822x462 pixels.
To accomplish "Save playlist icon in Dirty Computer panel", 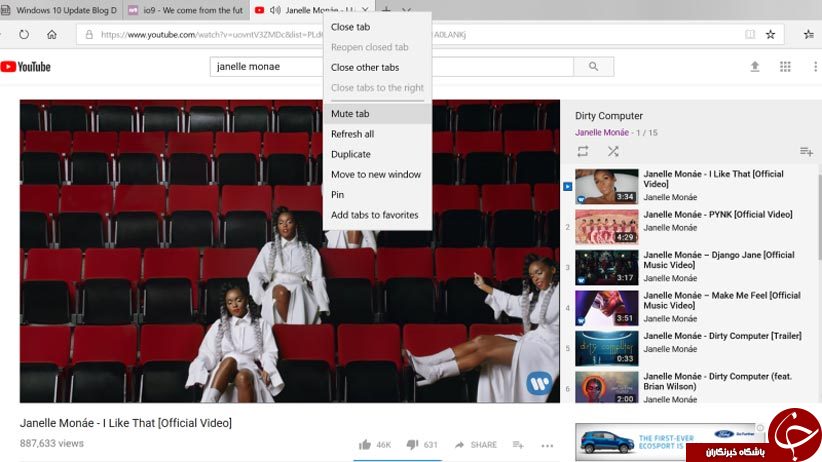I will point(806,152).
